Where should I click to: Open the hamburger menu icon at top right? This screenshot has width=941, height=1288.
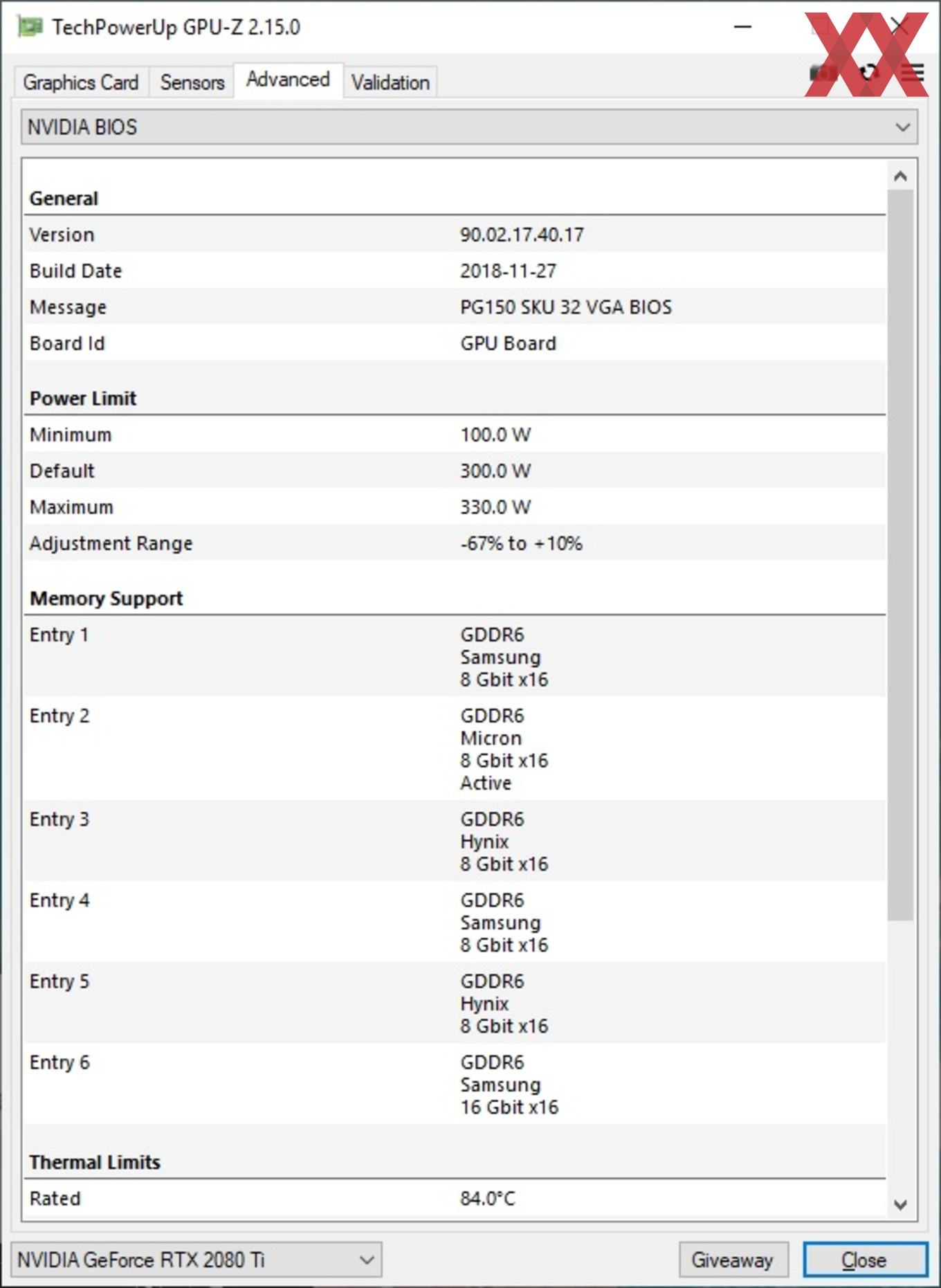[913, 72]
